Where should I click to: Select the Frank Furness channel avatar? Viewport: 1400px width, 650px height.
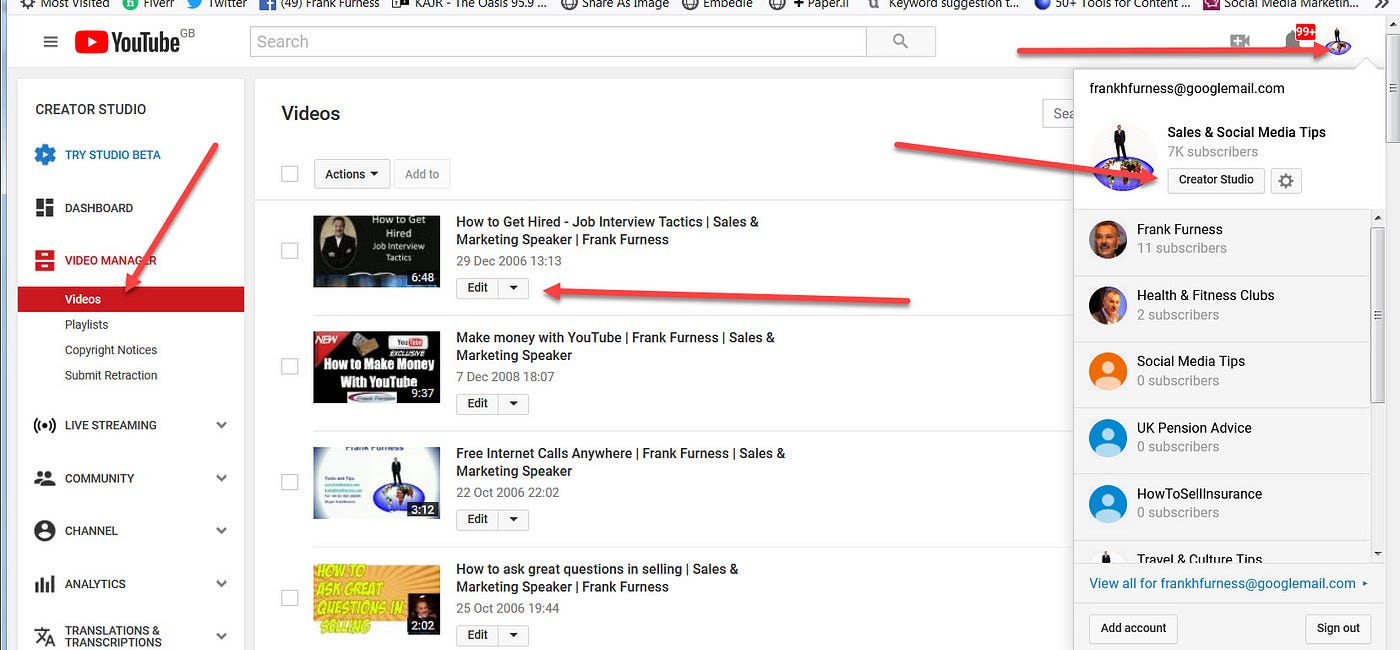point(1107,239)
